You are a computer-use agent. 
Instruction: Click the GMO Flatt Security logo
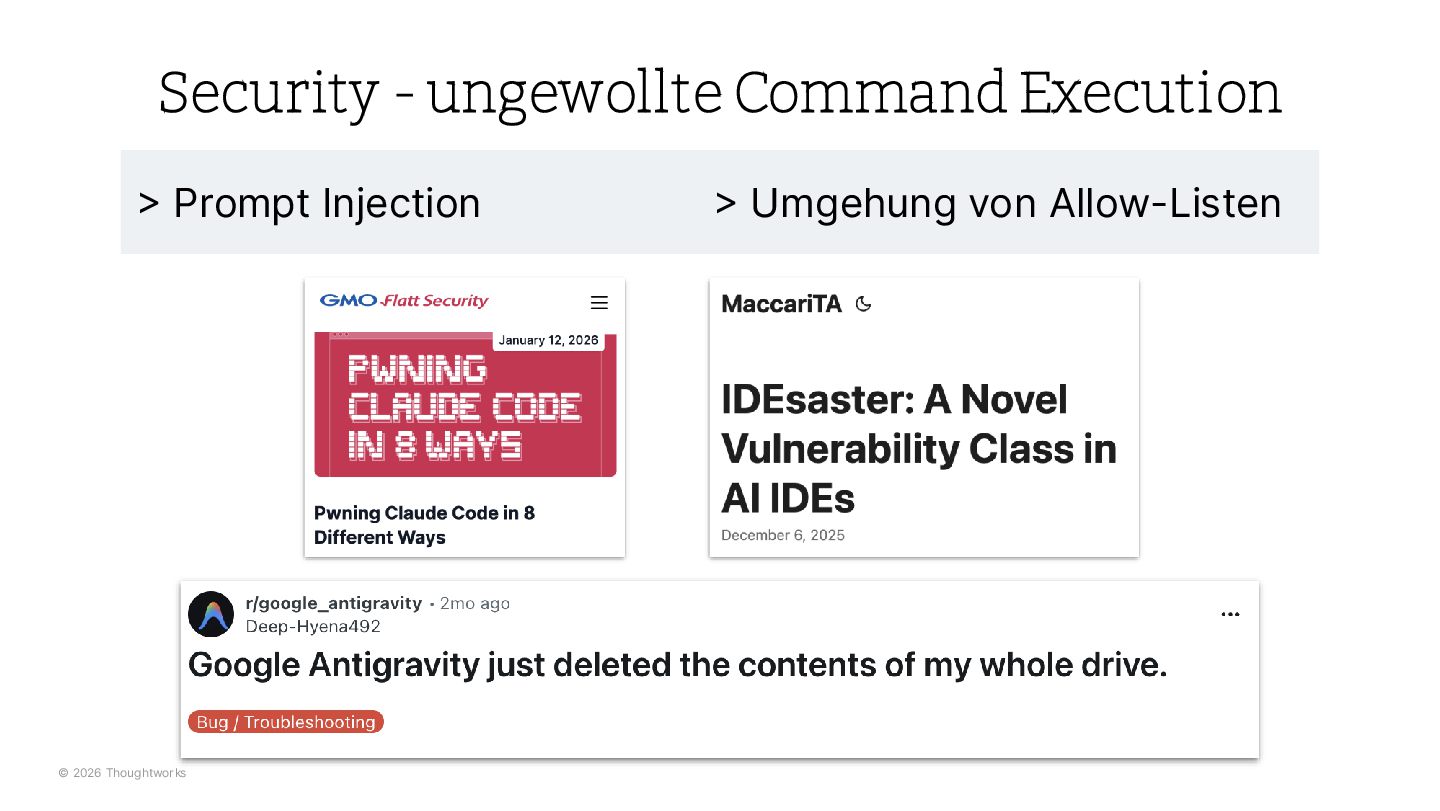[x=404, y=301]
